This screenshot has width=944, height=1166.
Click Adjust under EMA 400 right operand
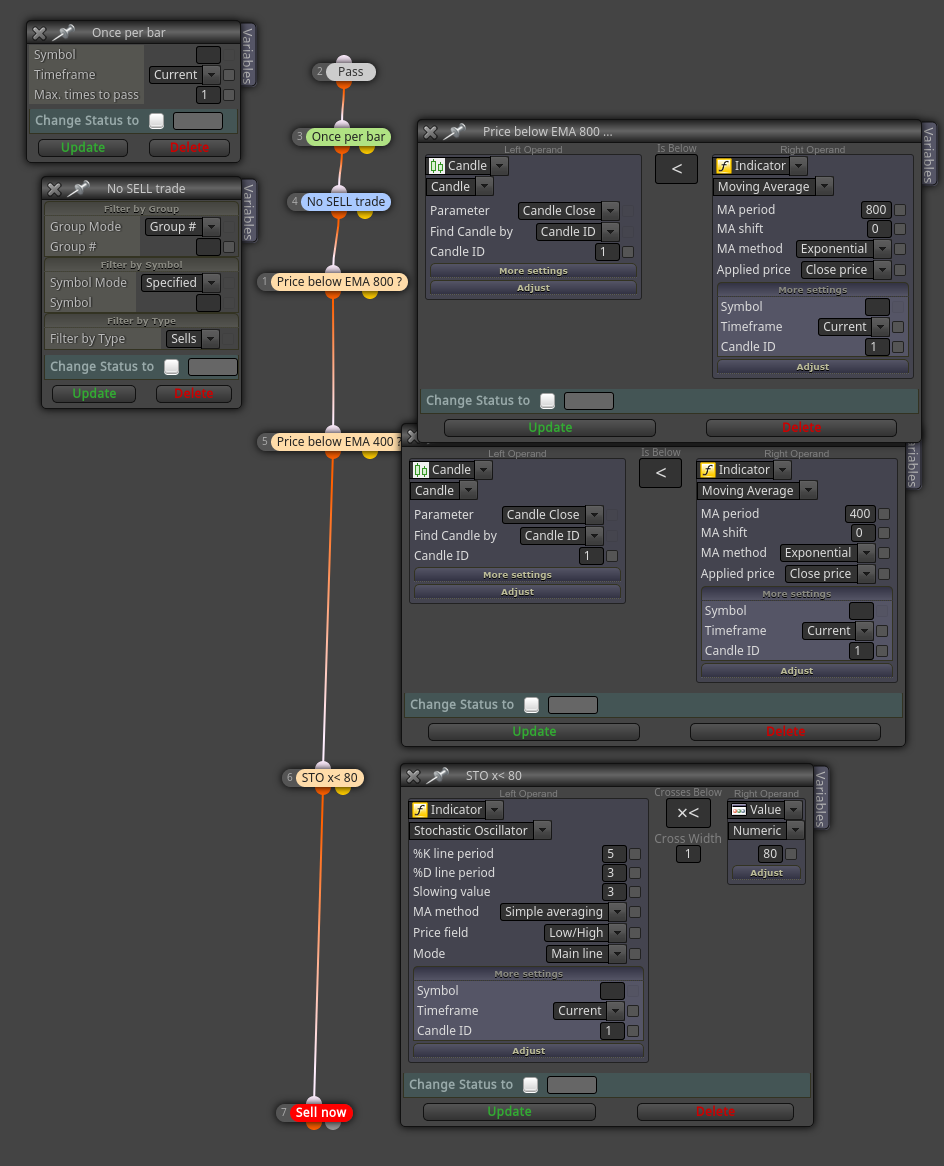coord(796,671)
